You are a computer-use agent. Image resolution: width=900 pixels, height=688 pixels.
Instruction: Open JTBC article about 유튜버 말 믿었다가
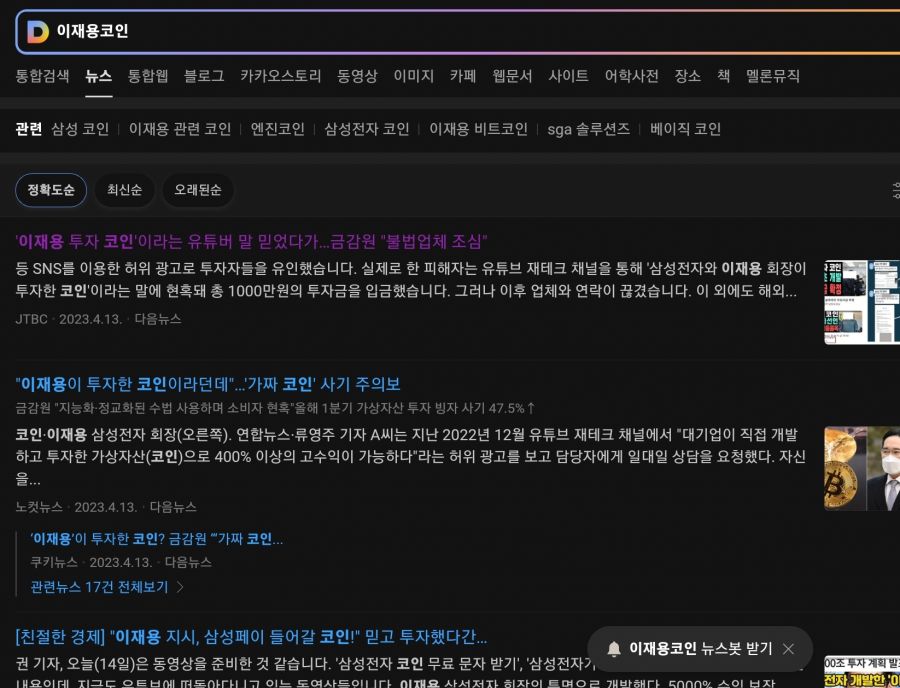[x=251, y=242]
